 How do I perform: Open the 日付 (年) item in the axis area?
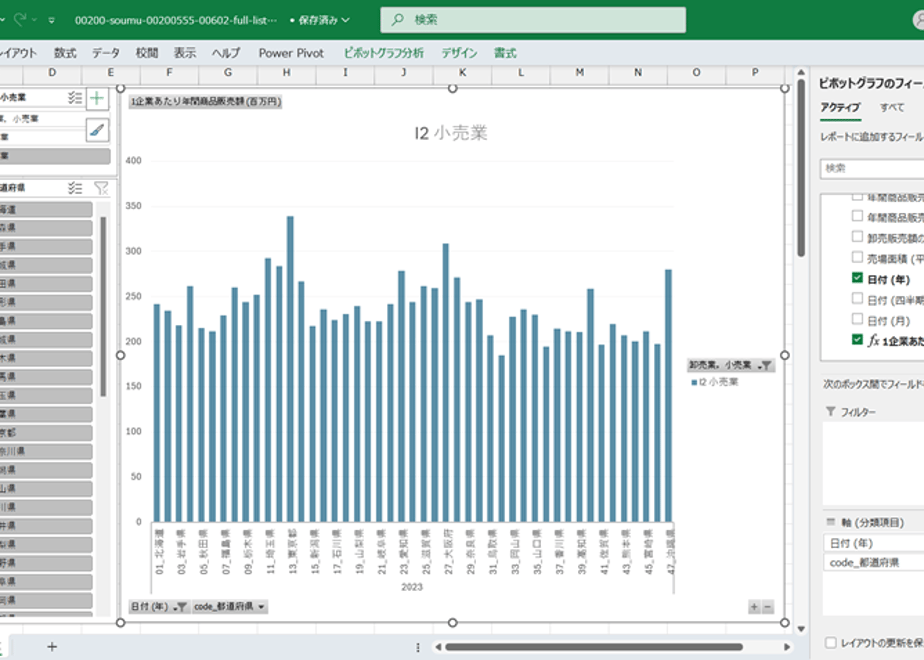point(873,543)
